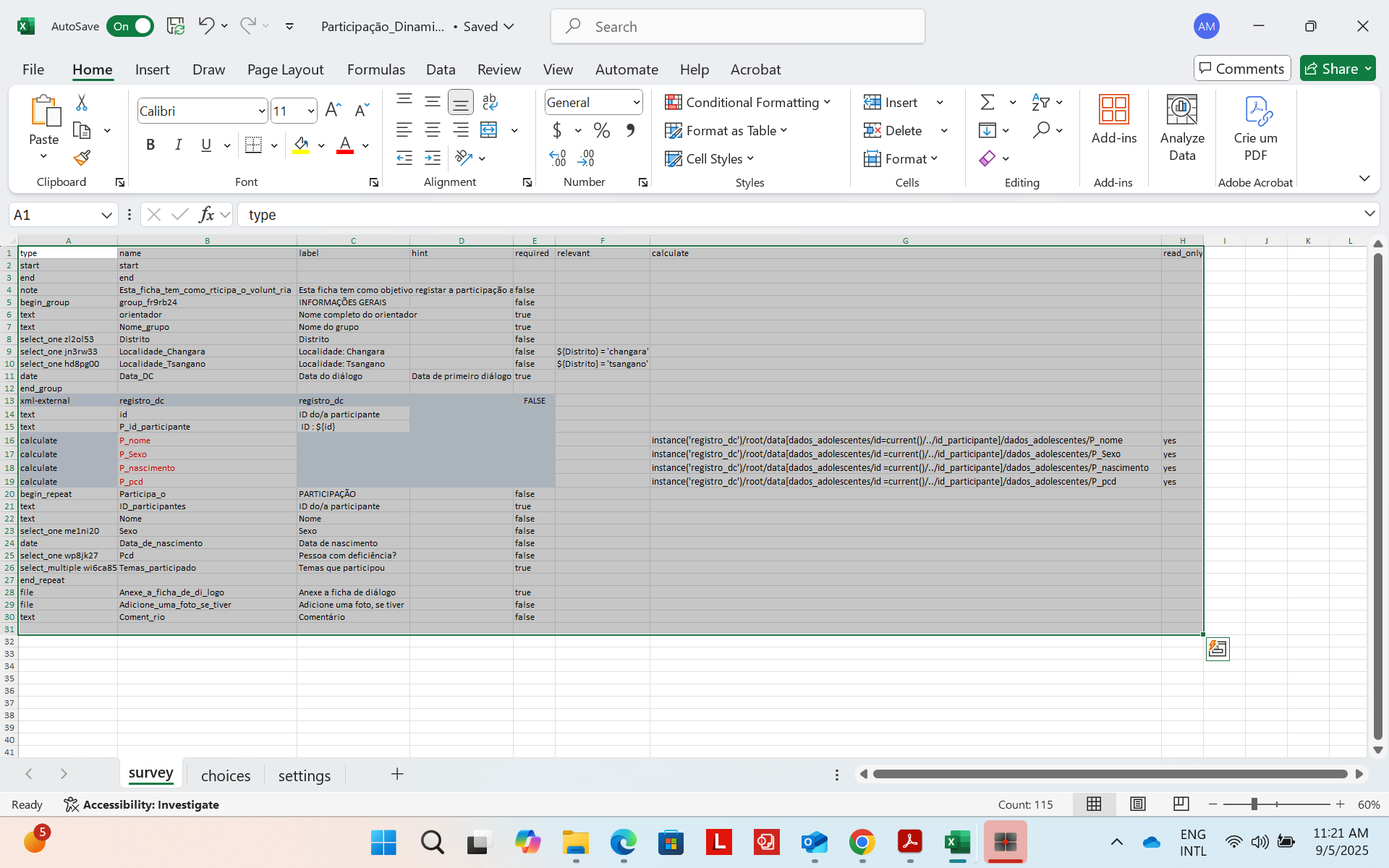Screen dimensions: 1389x868
Task: Click the Increase Font Size icon
Action: click(x=333, y=110)
